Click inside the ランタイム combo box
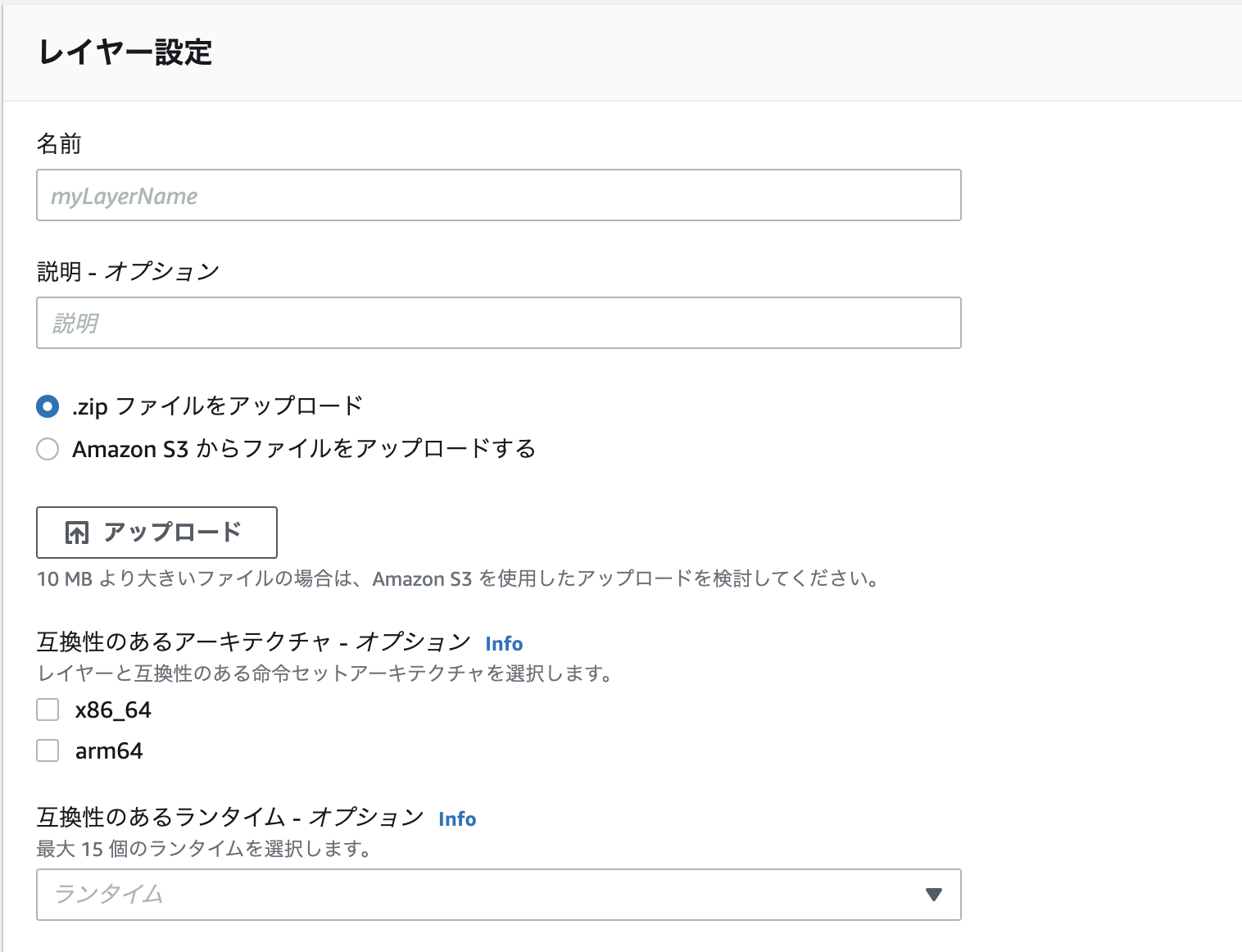This screenshot has height=952, width=1242. point(410,895)
